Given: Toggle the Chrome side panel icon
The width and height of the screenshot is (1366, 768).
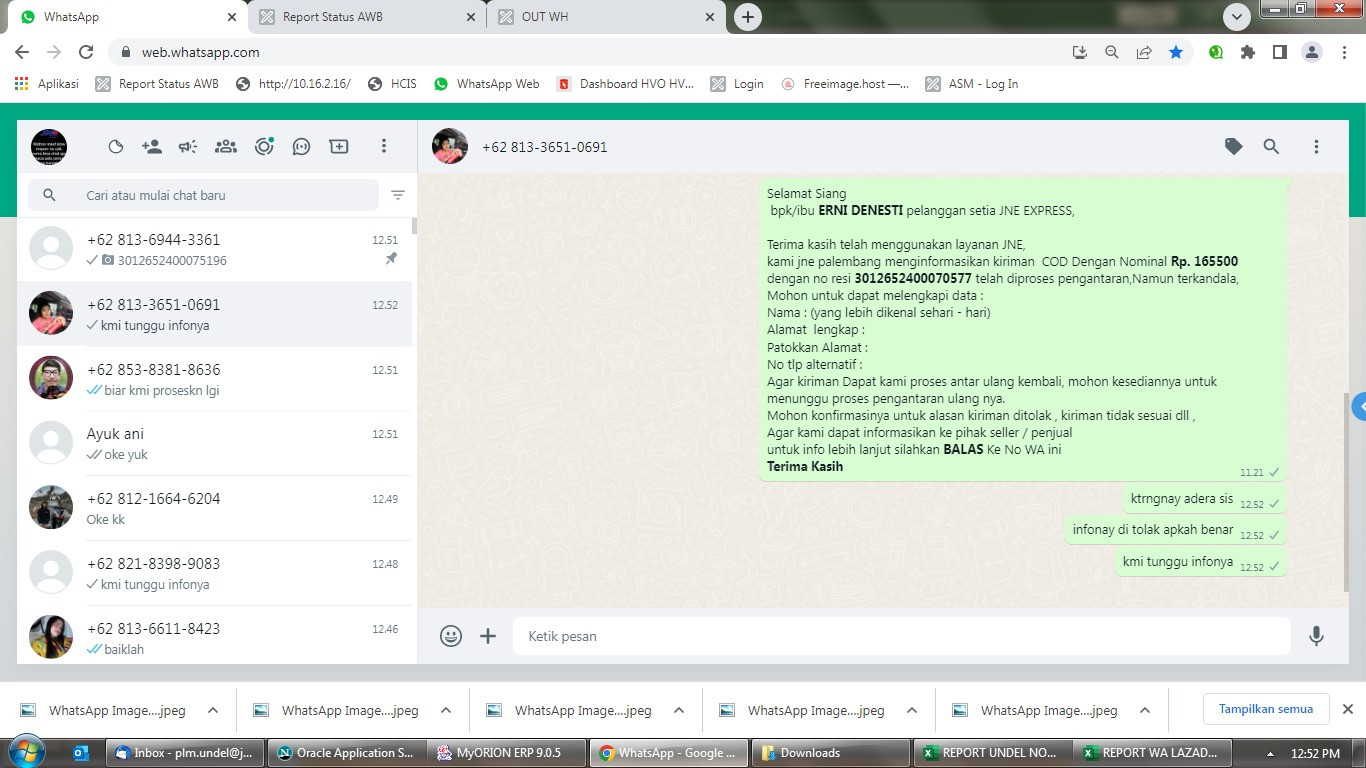Looking at the screenshot, I should click(1279, 52).
